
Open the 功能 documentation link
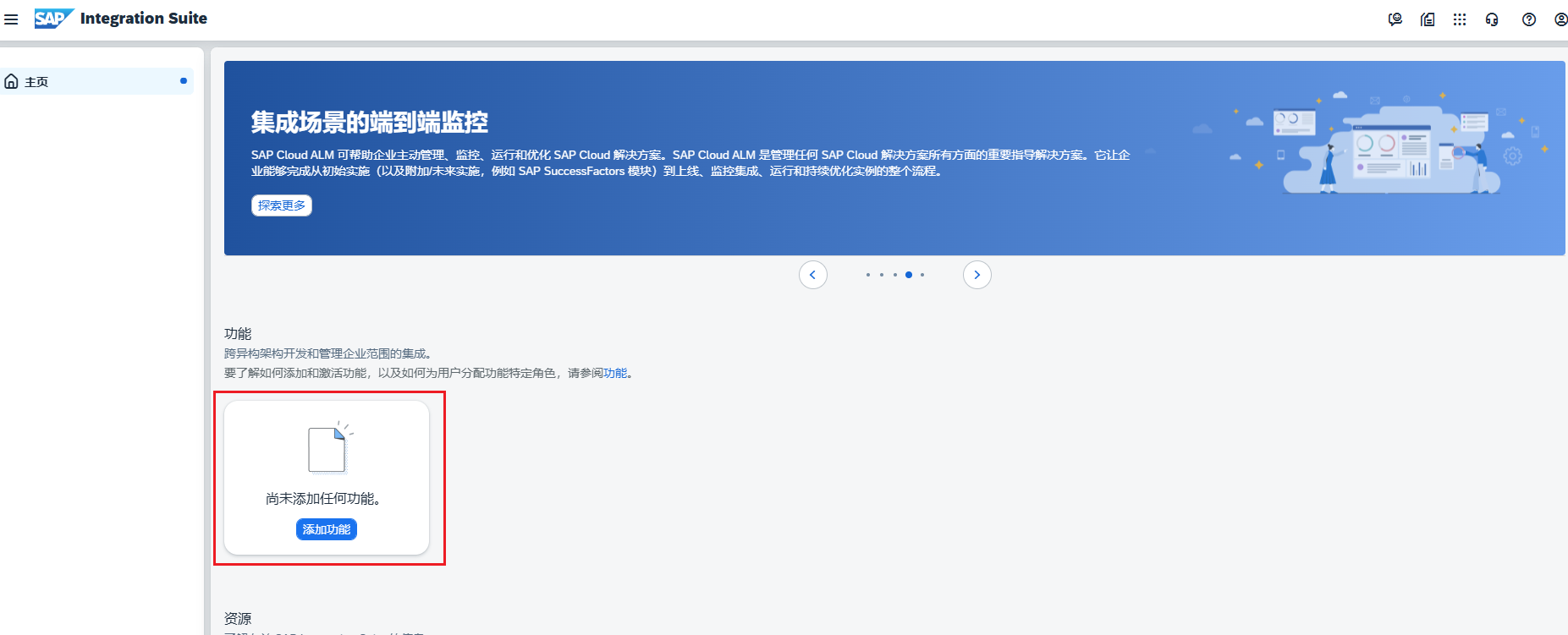615,373
